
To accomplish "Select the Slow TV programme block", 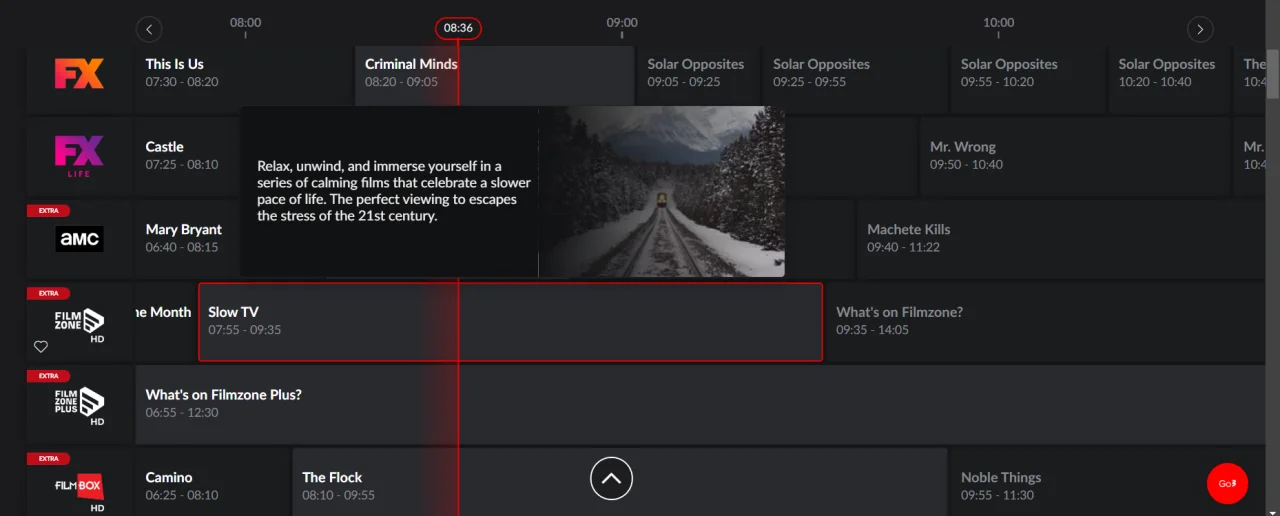I will point(510,321).
